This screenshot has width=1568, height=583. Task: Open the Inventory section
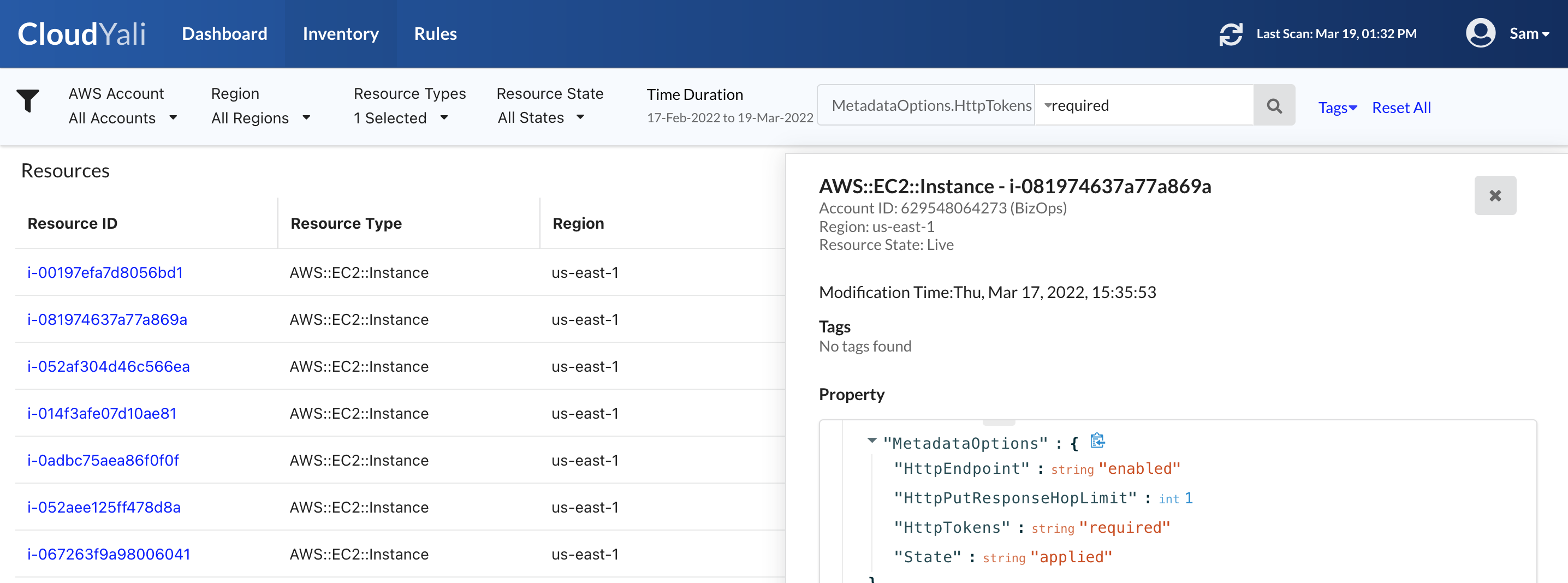(341, 33)
